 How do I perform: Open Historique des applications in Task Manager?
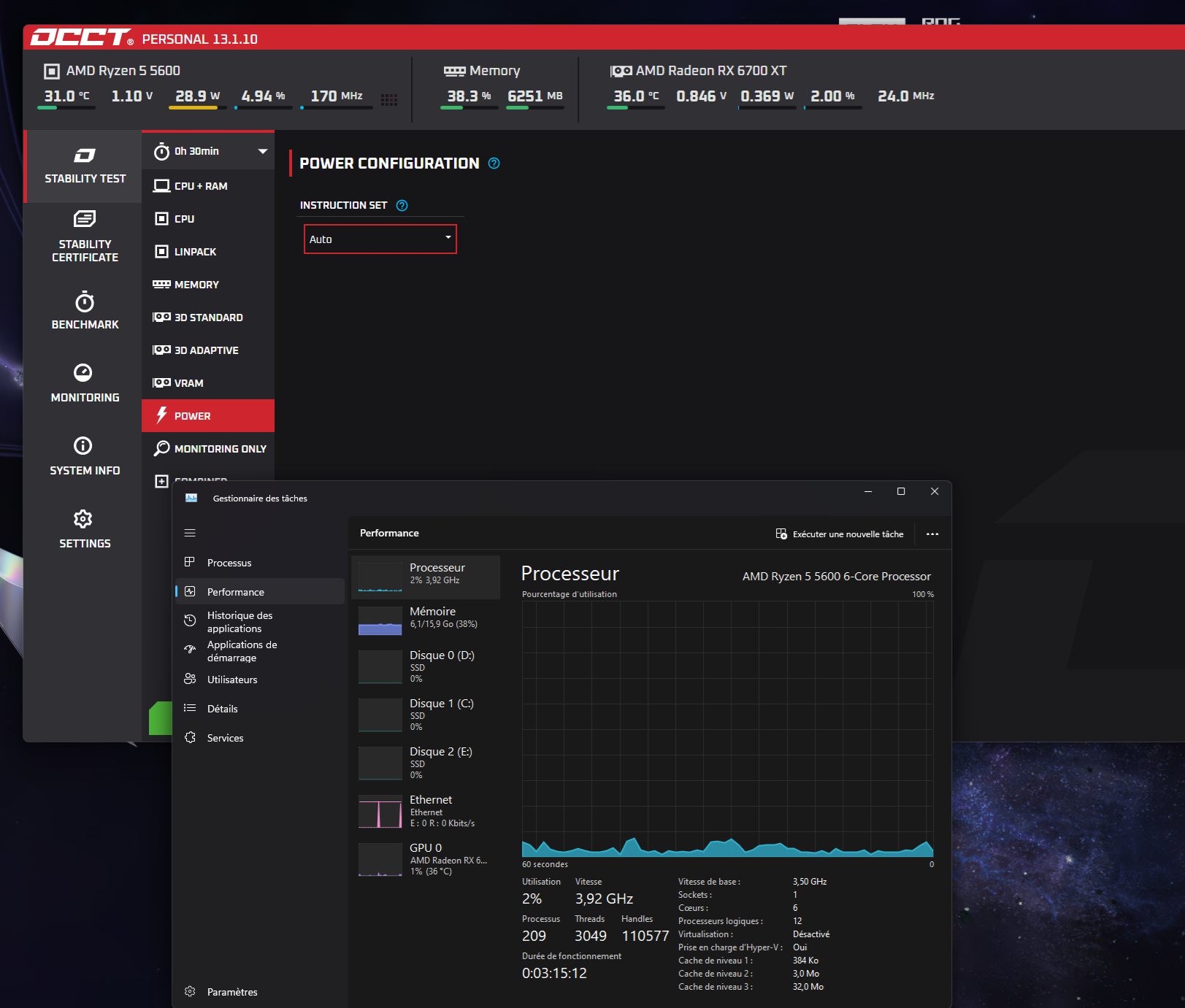pyautogui.click(x=259, y=622)
